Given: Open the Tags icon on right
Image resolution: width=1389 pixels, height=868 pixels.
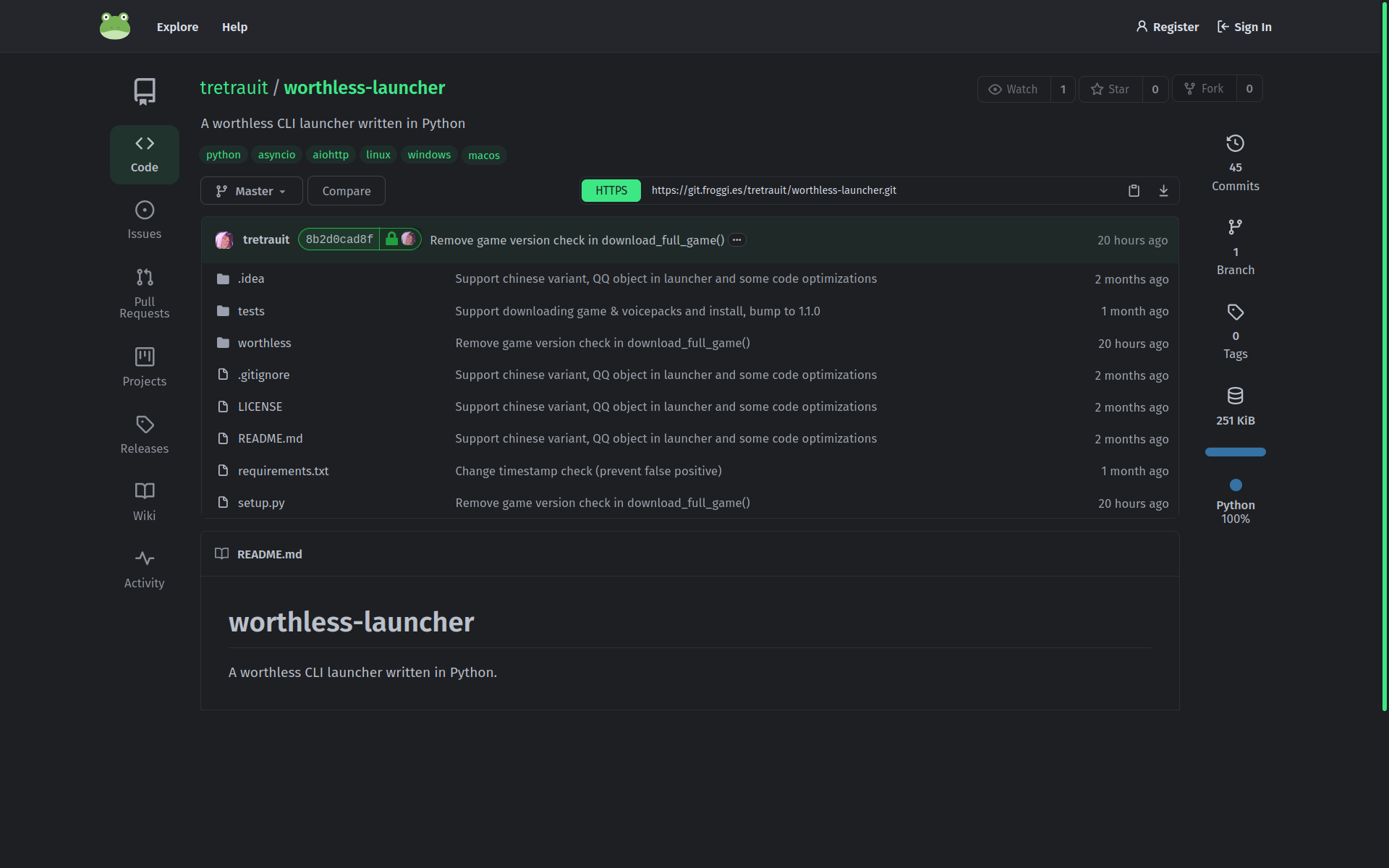Looking at the screenshot, I should (x=1235, y=312).
